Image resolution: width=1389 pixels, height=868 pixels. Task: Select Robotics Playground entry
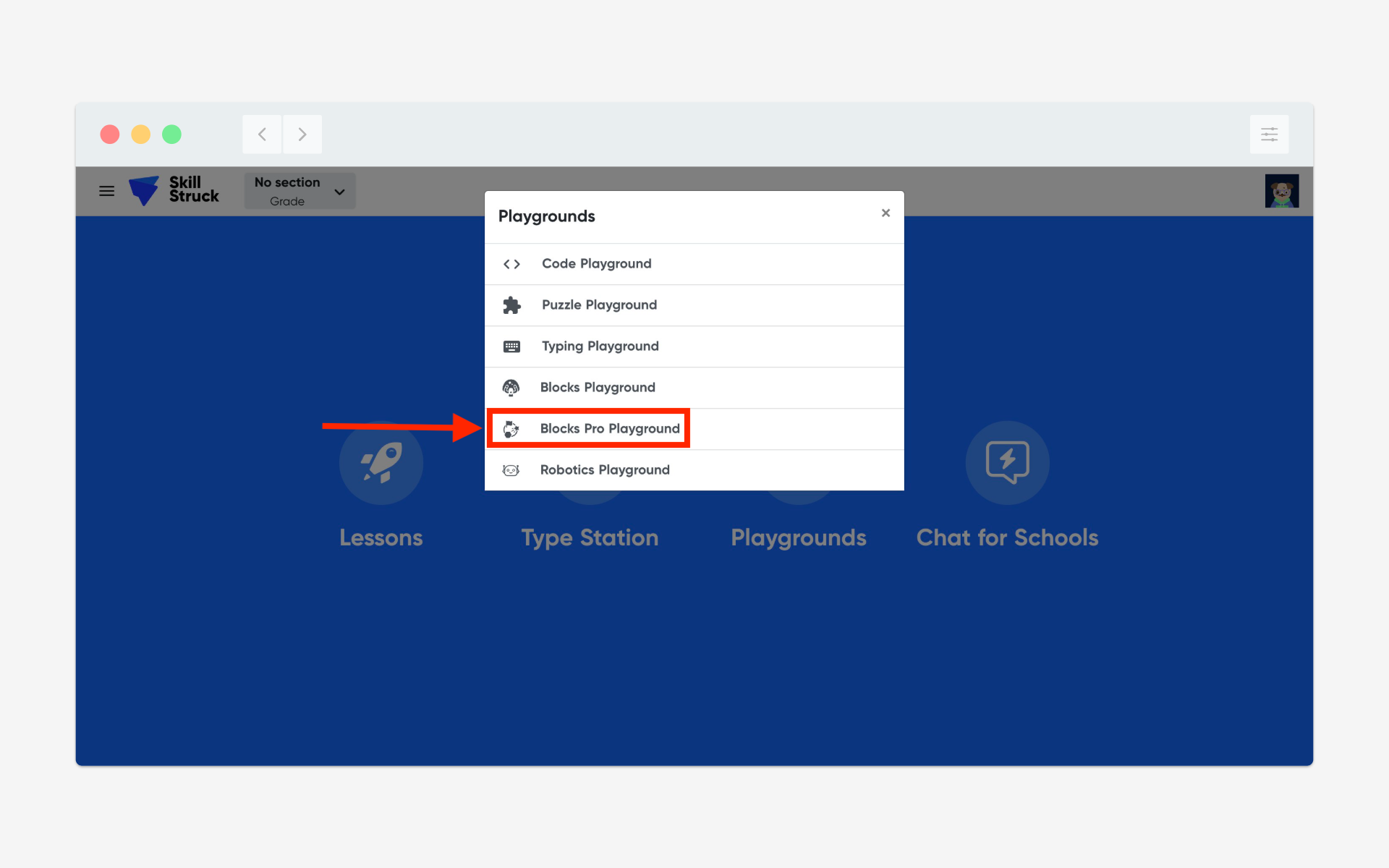[694, 470]
